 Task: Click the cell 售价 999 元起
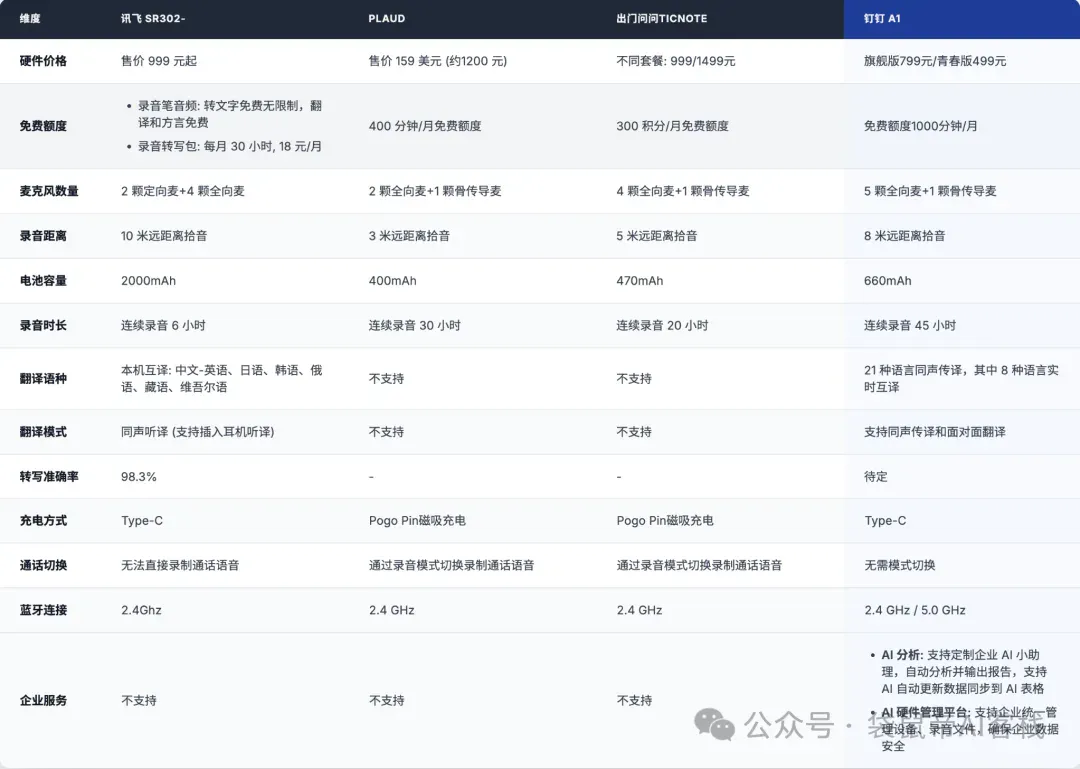point(158,61)
